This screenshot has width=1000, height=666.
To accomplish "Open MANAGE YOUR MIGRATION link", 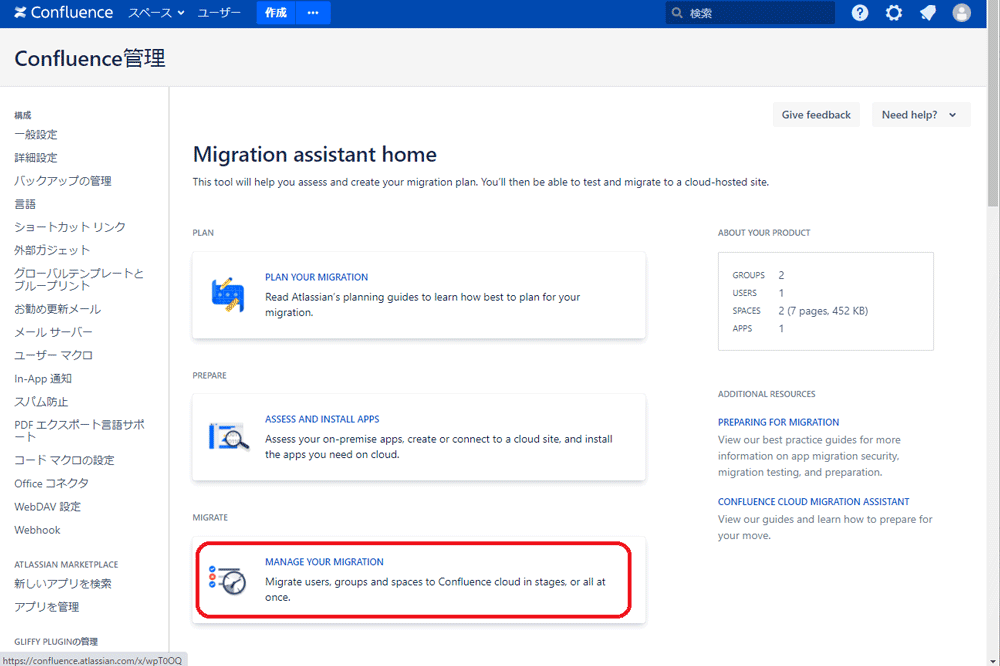I will [324, 562].
